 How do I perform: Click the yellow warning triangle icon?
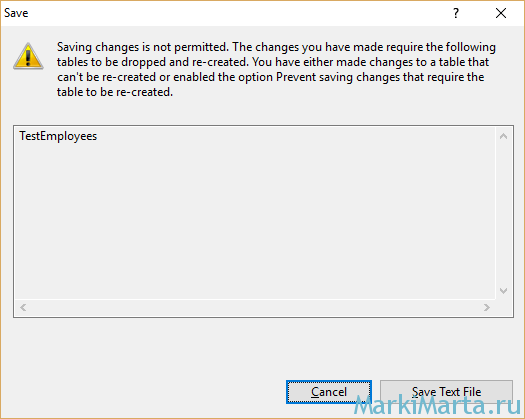[x=28, y=56]
